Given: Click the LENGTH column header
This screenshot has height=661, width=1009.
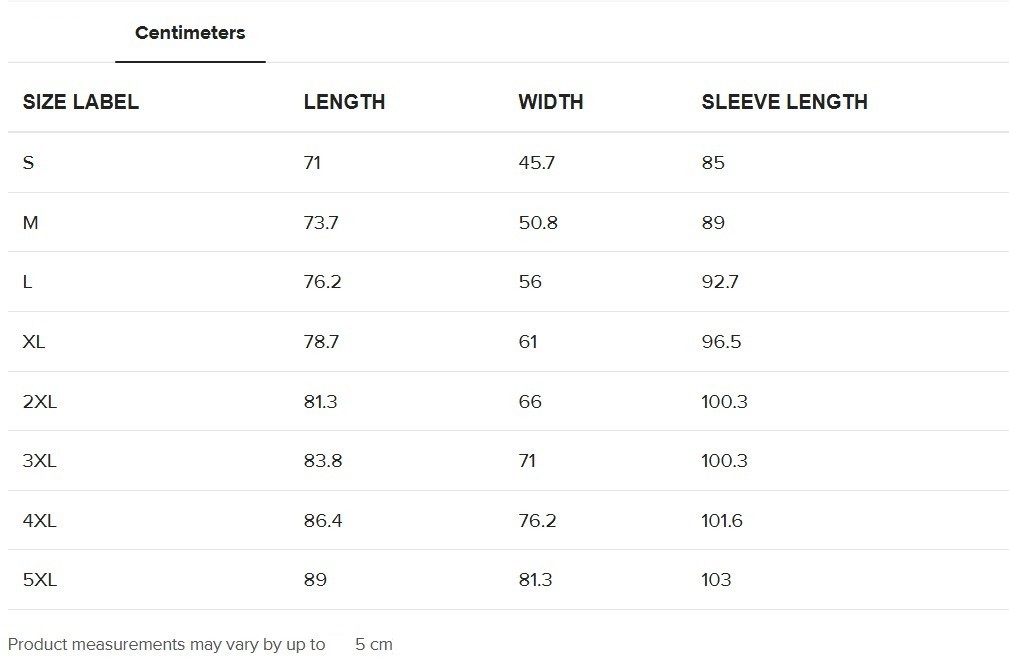Looking at the screenshot, I should click(344, 102).
